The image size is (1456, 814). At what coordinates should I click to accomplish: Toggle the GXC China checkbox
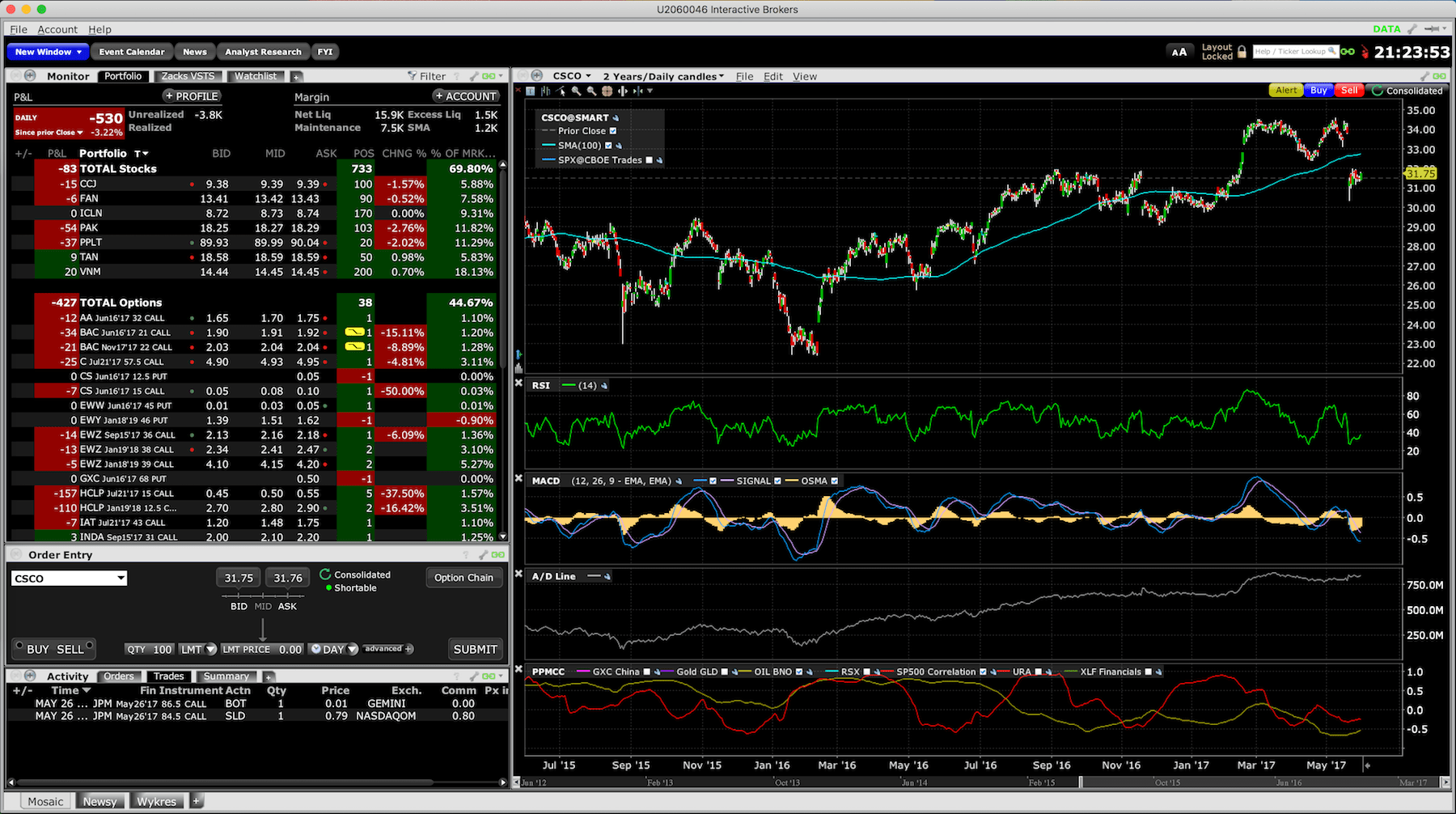point(646,672)
